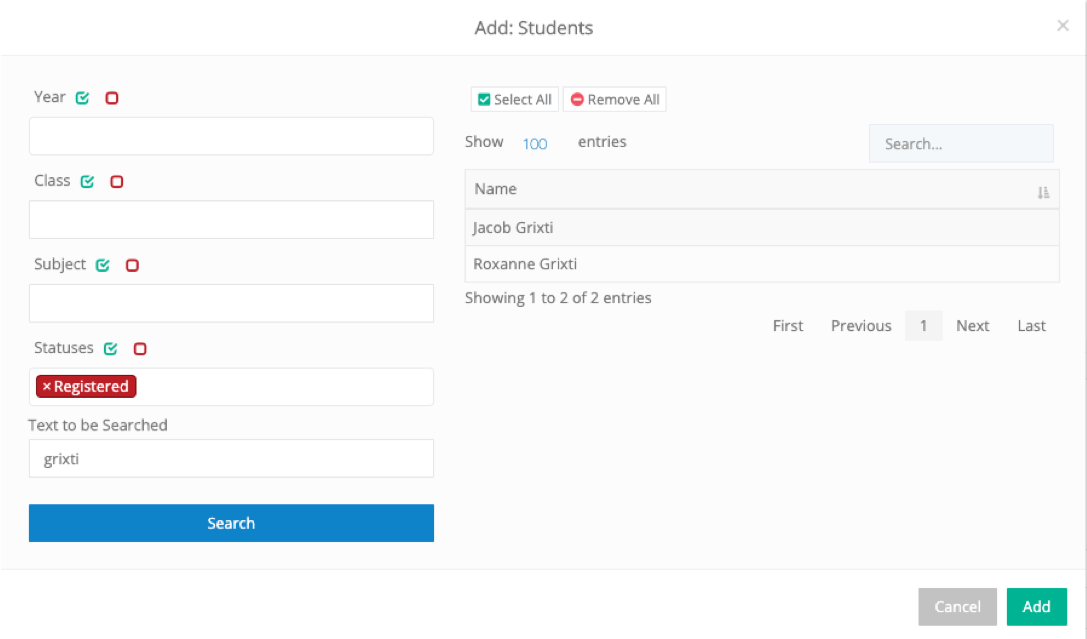Click the red clear icon beside Year
1087x639 pixels.
pos(111,97)
